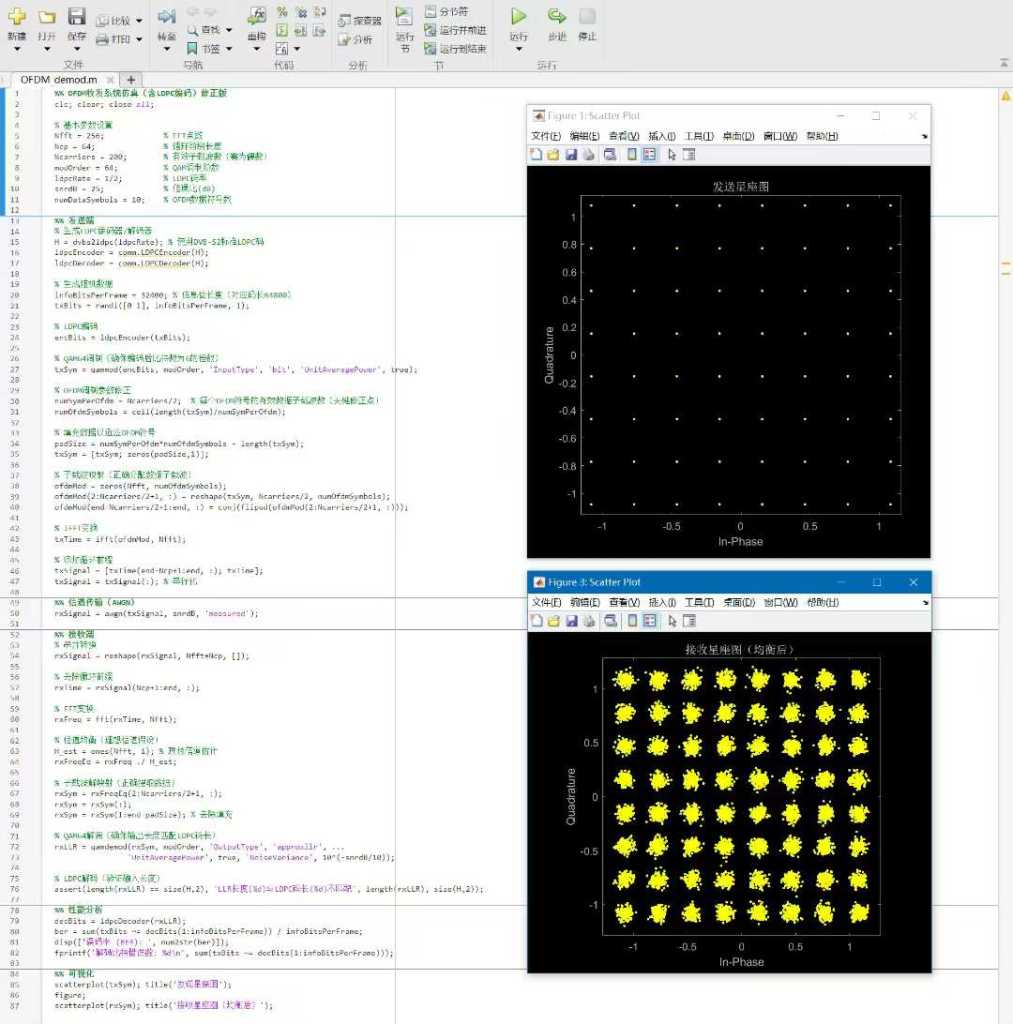Click Run and Advance (运行并前进) button
This screenshot has height=1024, width=1013.
[x=455, y=30]
